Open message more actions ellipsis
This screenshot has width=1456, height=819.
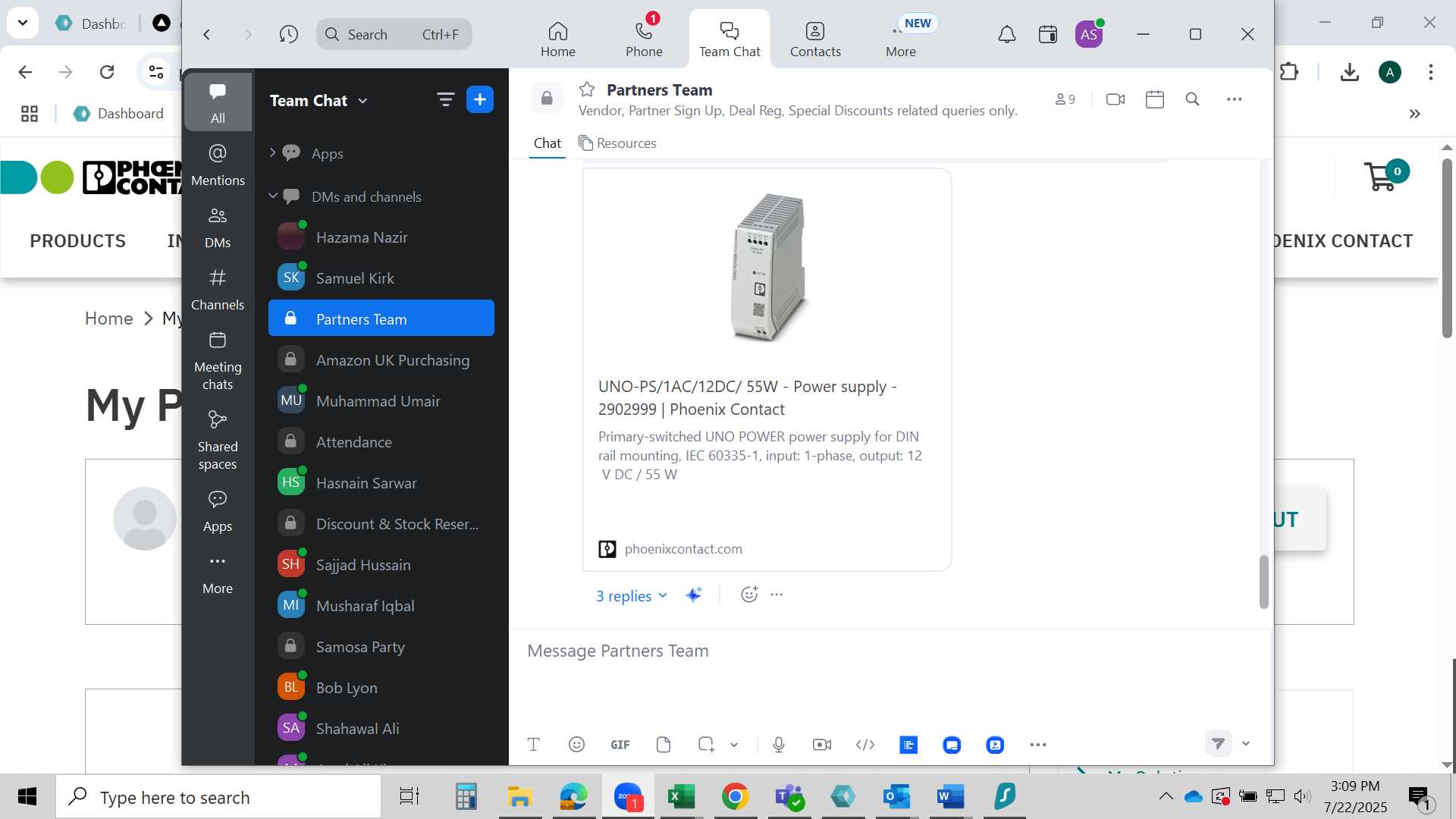777,595
